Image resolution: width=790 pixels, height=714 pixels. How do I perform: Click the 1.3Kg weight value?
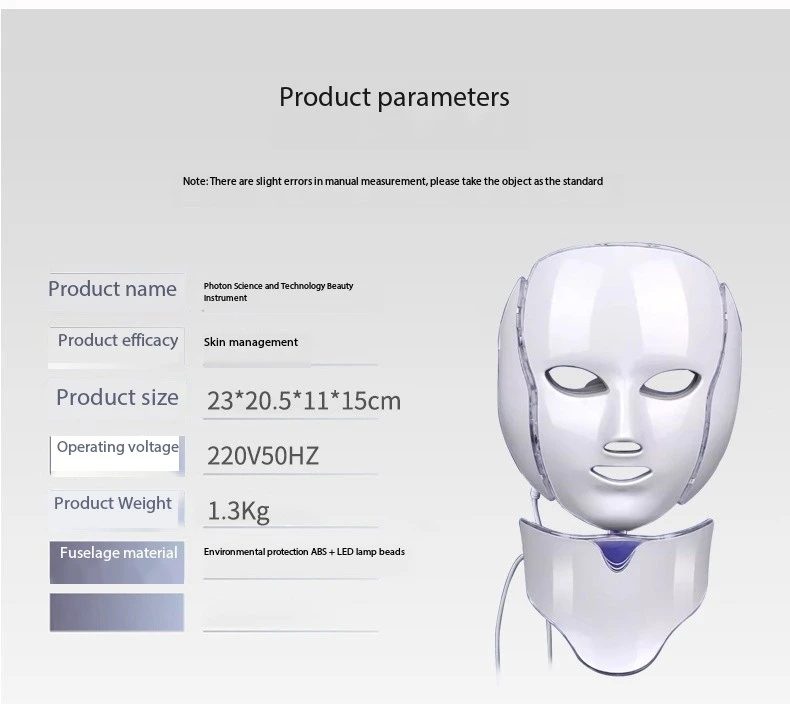click(x=238, y=512)
